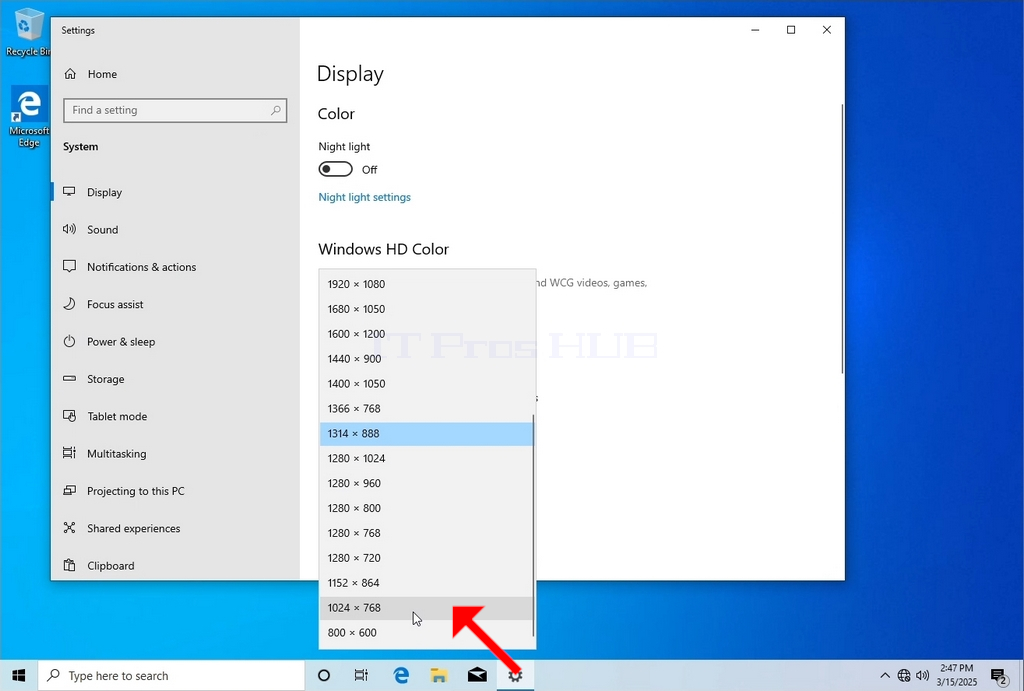Open the Windows Start menu
Image resolution: width=1024 pixels, height=691 pixels.
coord(18,675)
